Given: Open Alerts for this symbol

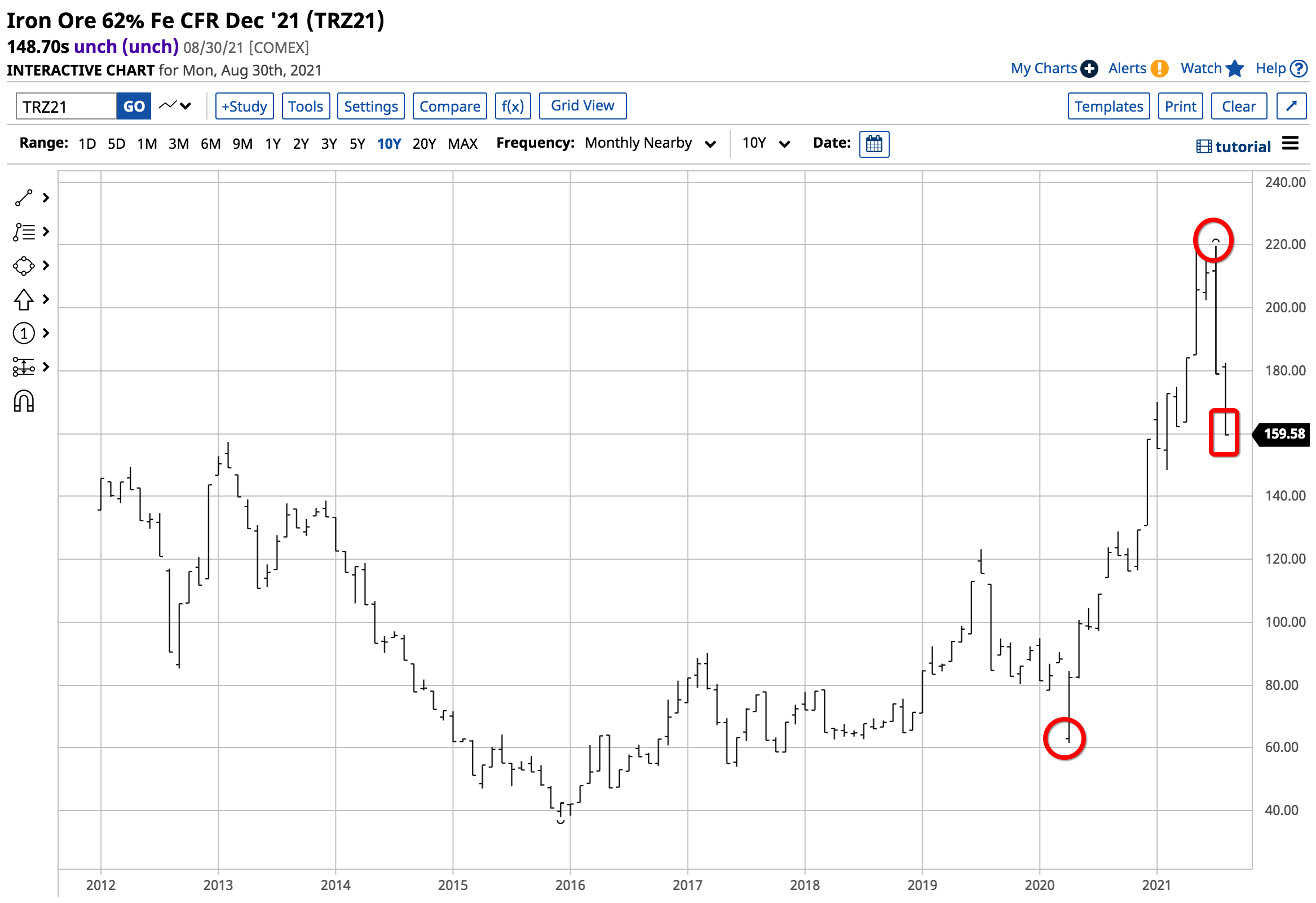Looking at the screenshot, I should 1139,69.
